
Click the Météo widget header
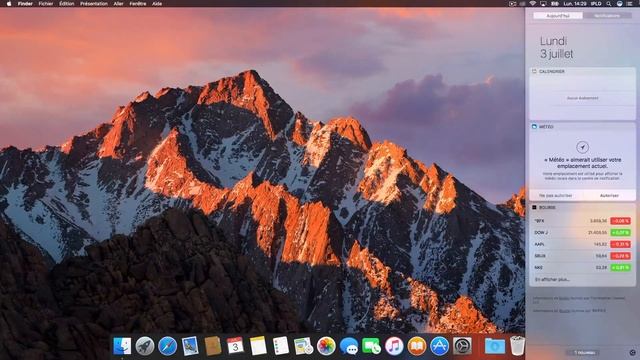[582, 127]
